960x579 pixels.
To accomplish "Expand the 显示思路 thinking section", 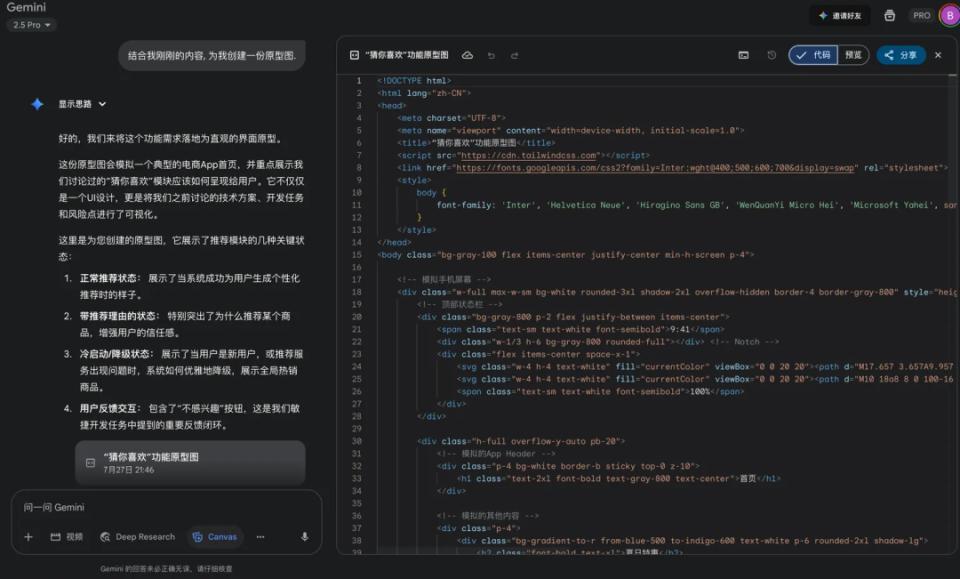I will (82, 104).
